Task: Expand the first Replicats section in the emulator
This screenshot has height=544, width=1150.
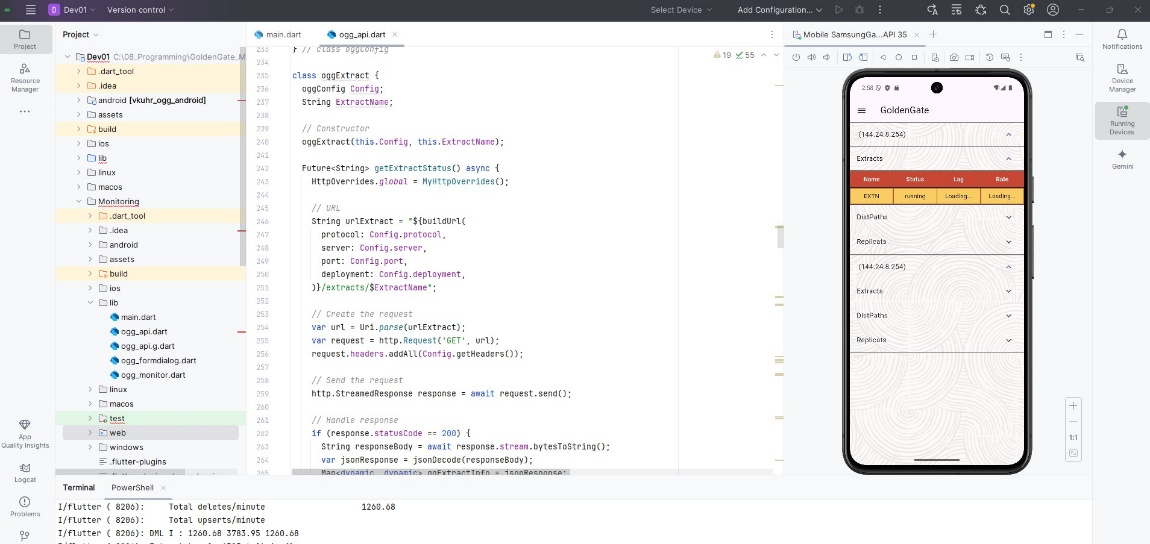Action: (1008, 241)
